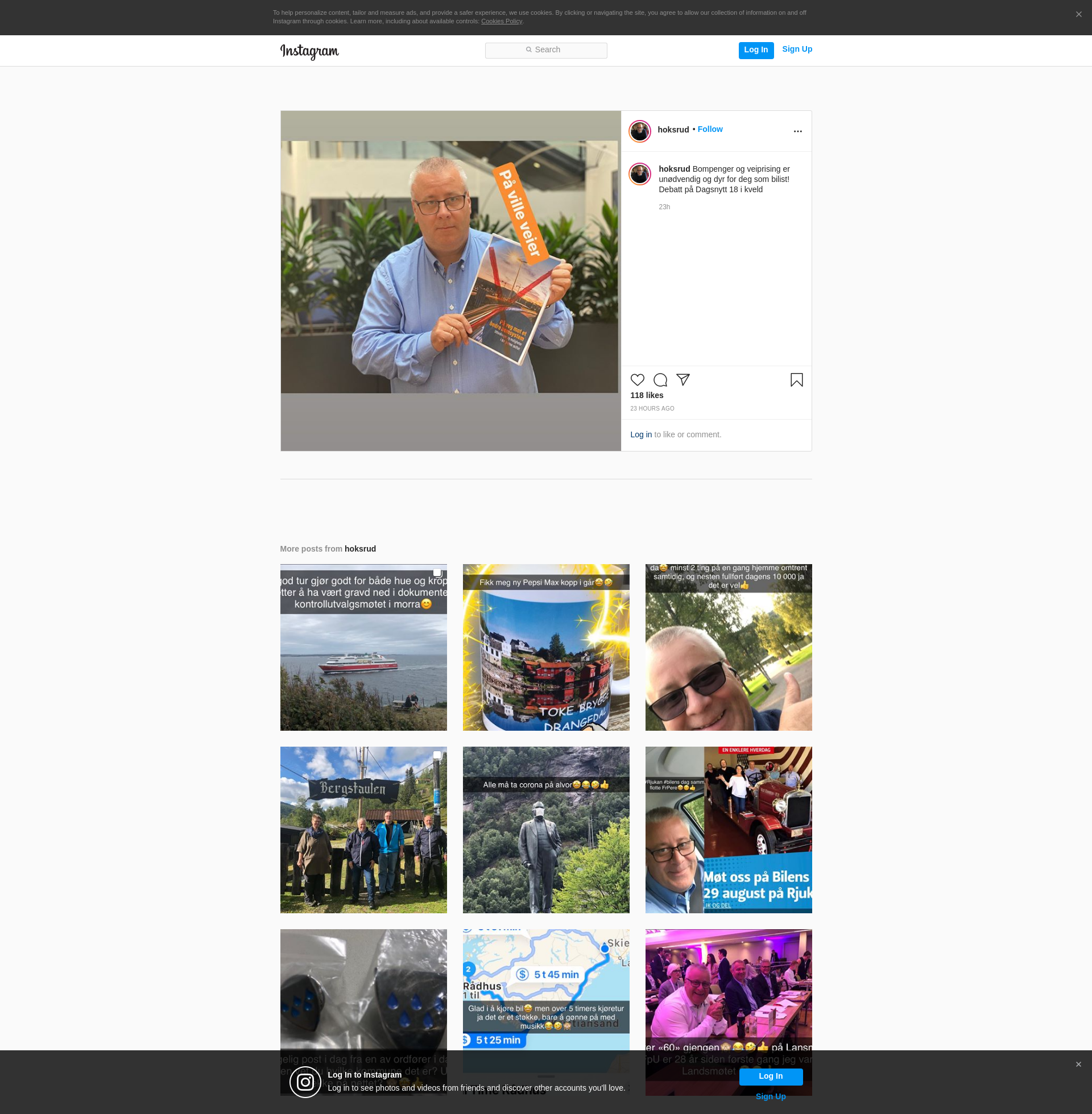1092x1114 pixels.
Task: Open three-dot more options menu
Action: coord(797,131)
